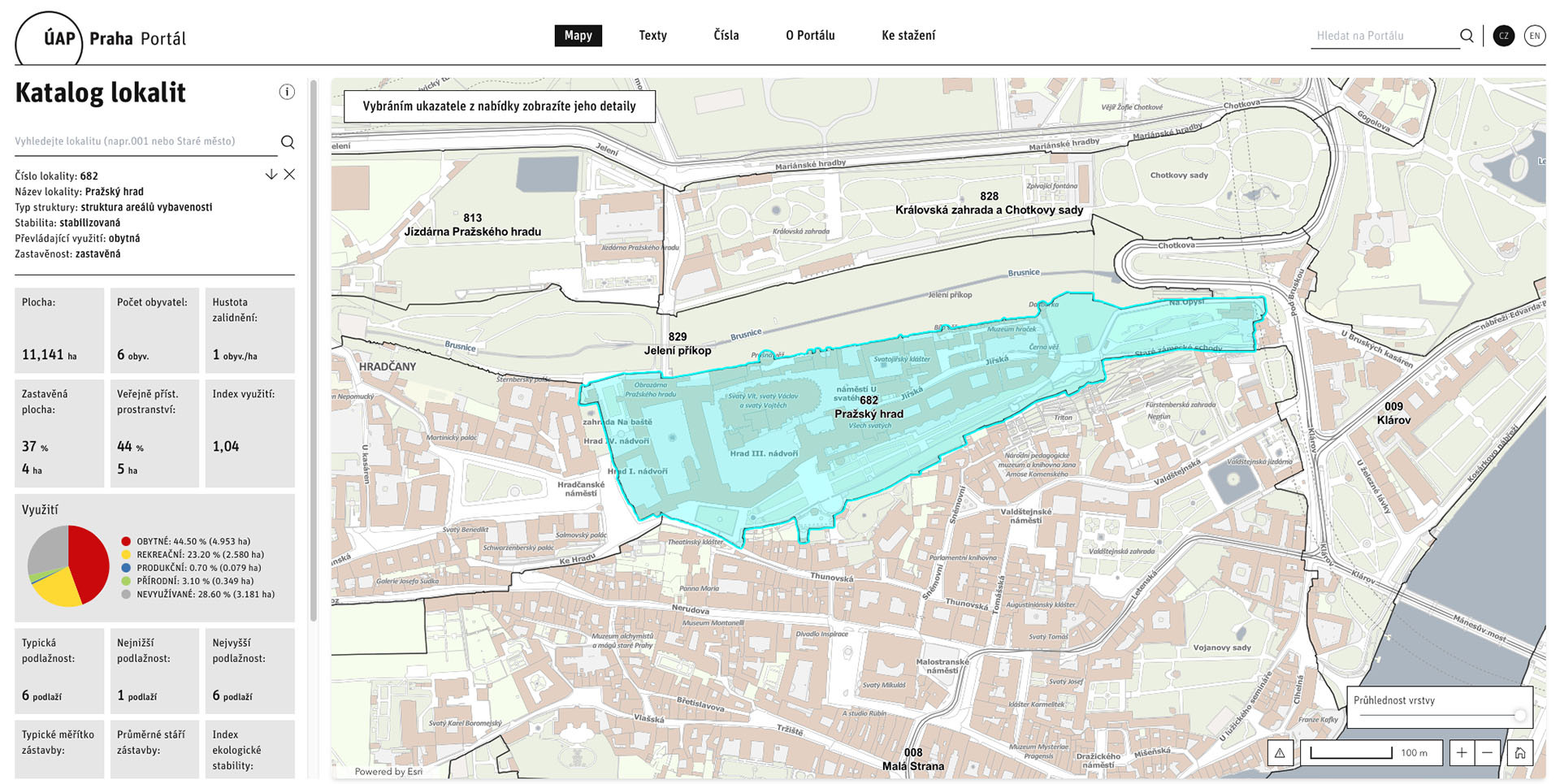
Task: Switch language to EN
Action: point(1534,36)
